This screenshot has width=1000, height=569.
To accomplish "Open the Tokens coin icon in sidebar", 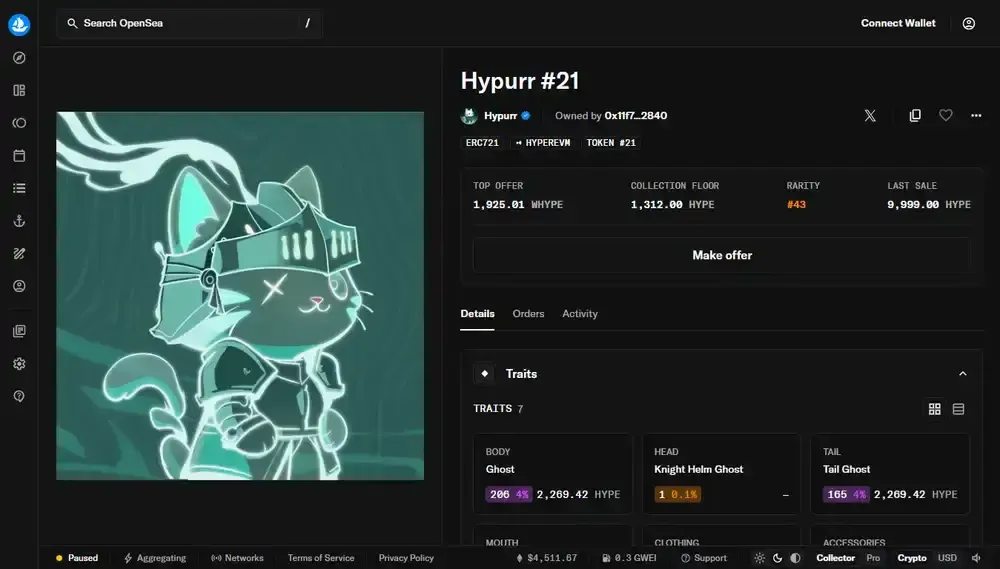I will [19, 123].
